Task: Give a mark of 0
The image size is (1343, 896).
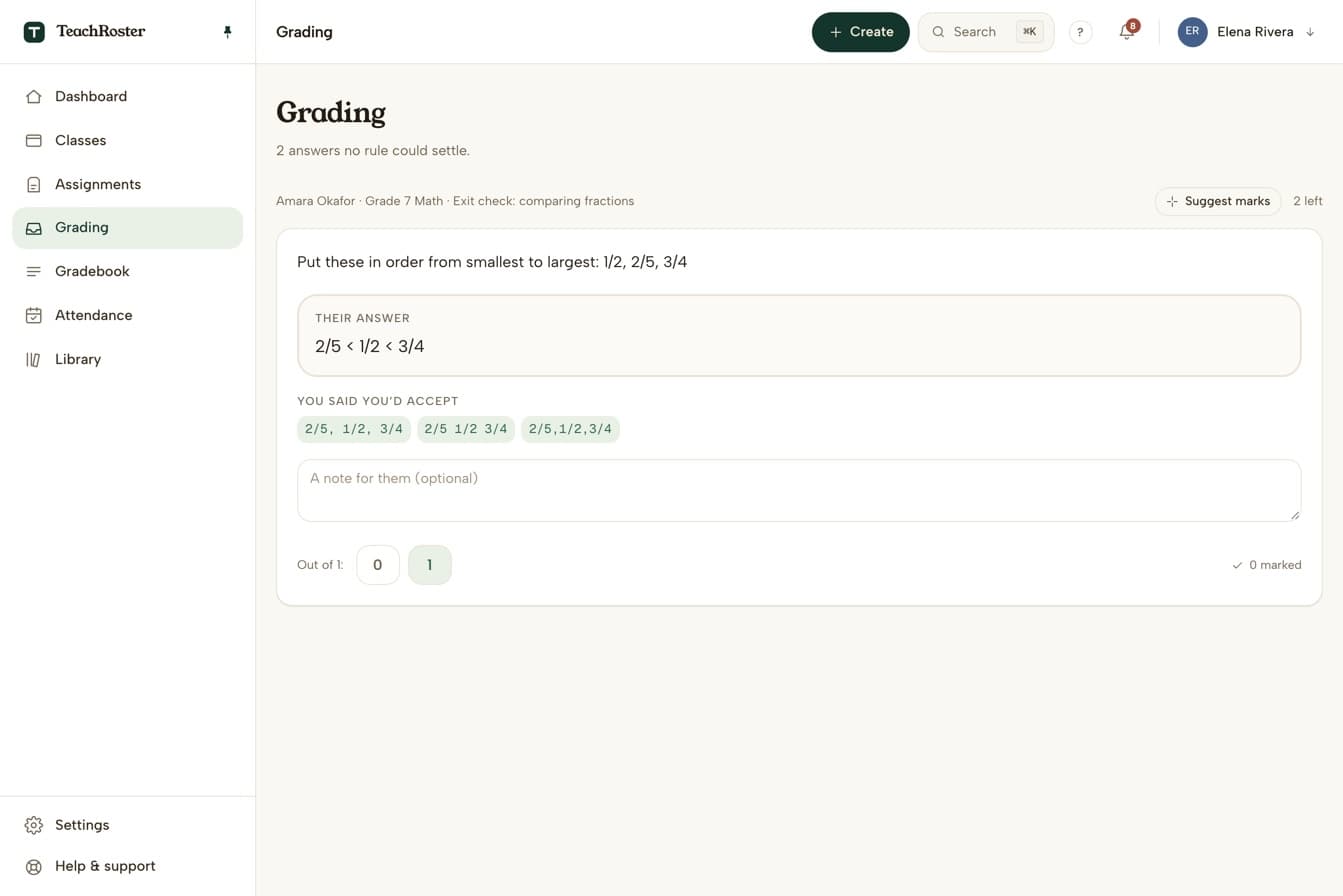Action: click(x=378, y=565)
